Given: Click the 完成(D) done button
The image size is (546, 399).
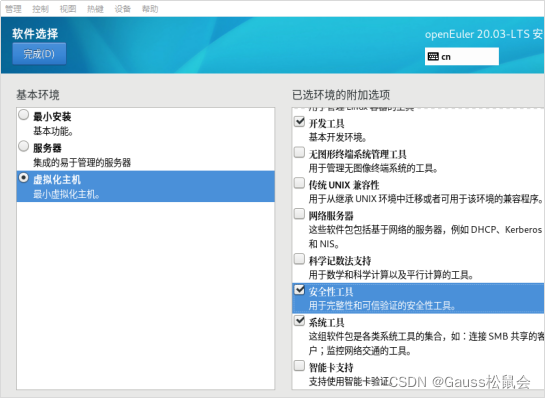Looking at the screenshot, I should tap(39, 54).
